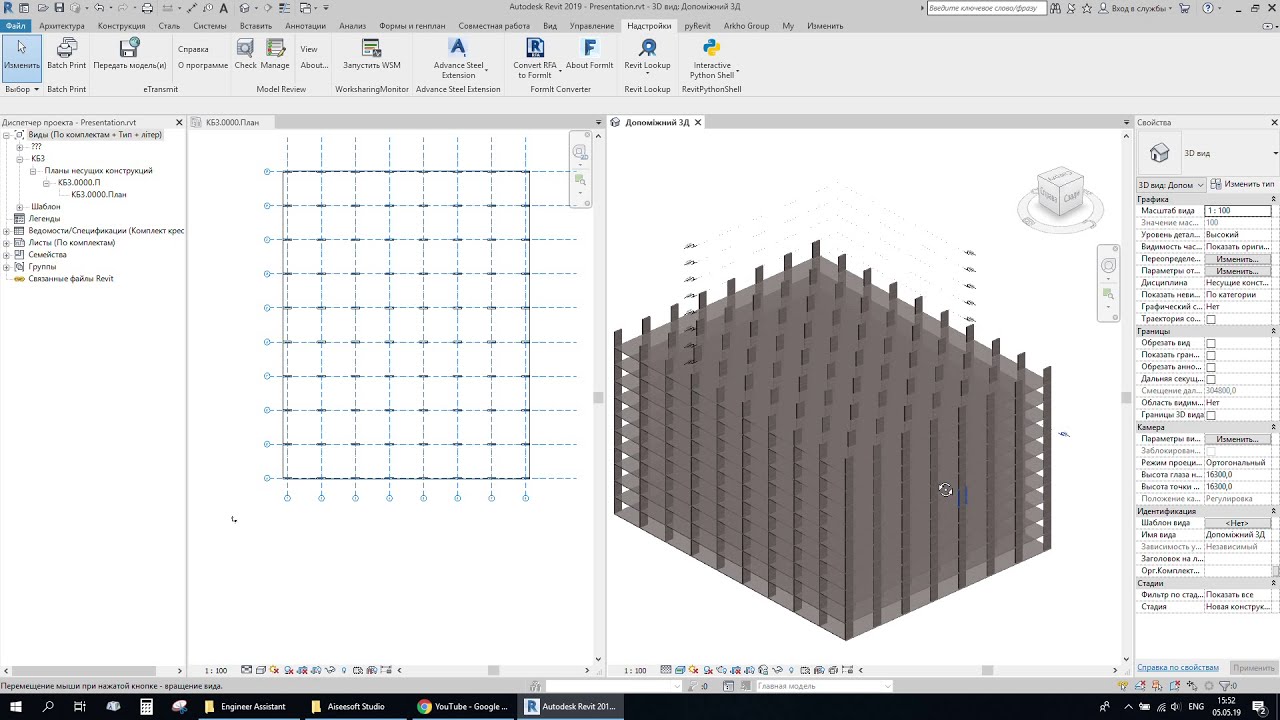Open Windows Start menu
The width and height of the screenshot is (1280, 720).
(16, 706)
